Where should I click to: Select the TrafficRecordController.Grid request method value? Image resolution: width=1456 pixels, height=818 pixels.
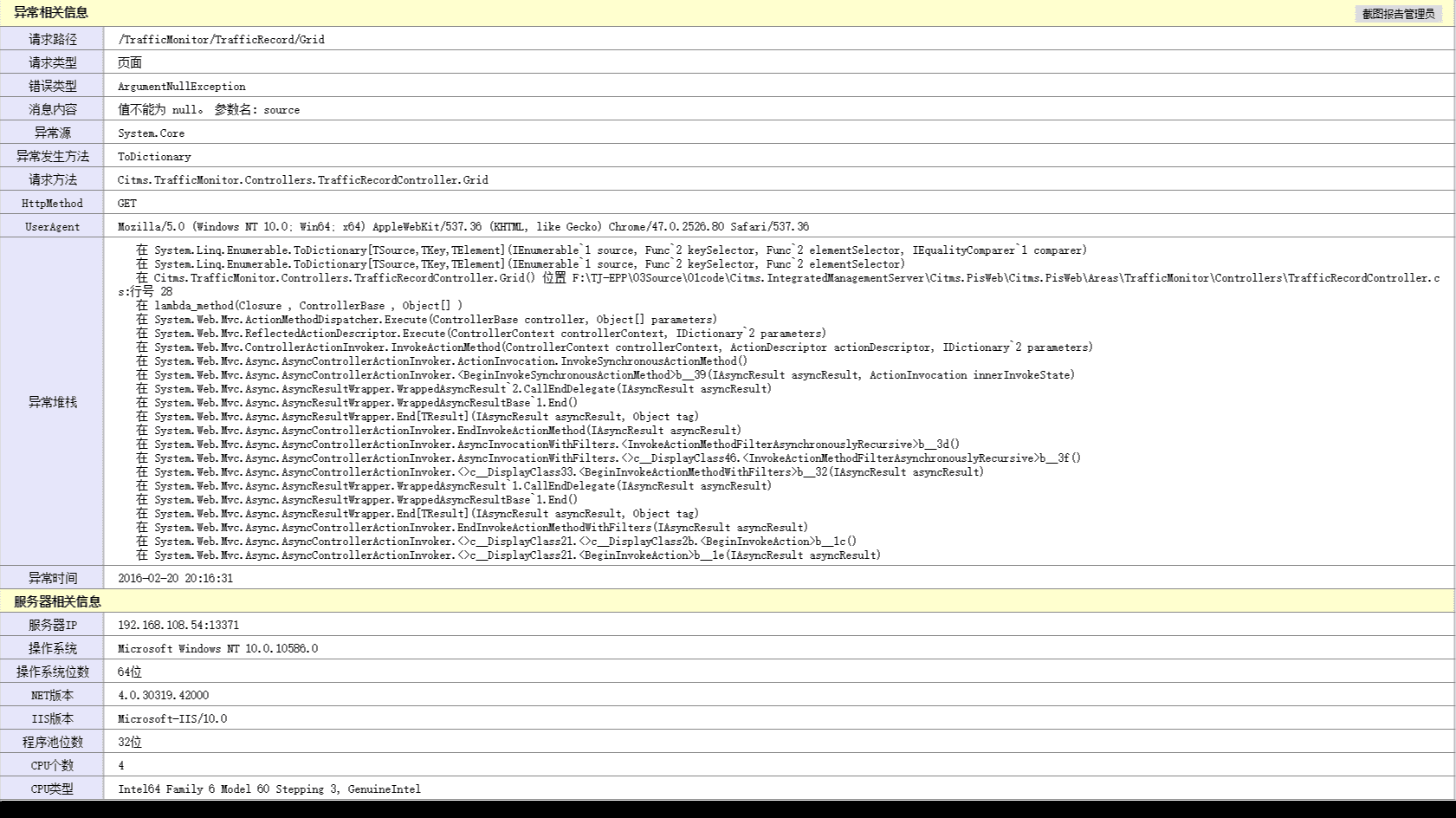(x=303, y=179)
